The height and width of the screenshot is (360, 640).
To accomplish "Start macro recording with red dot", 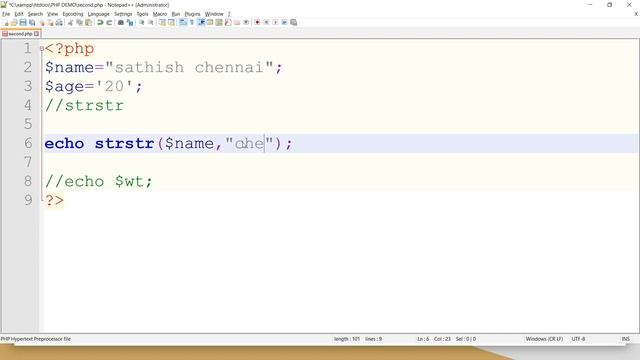I will pos(257,22).
